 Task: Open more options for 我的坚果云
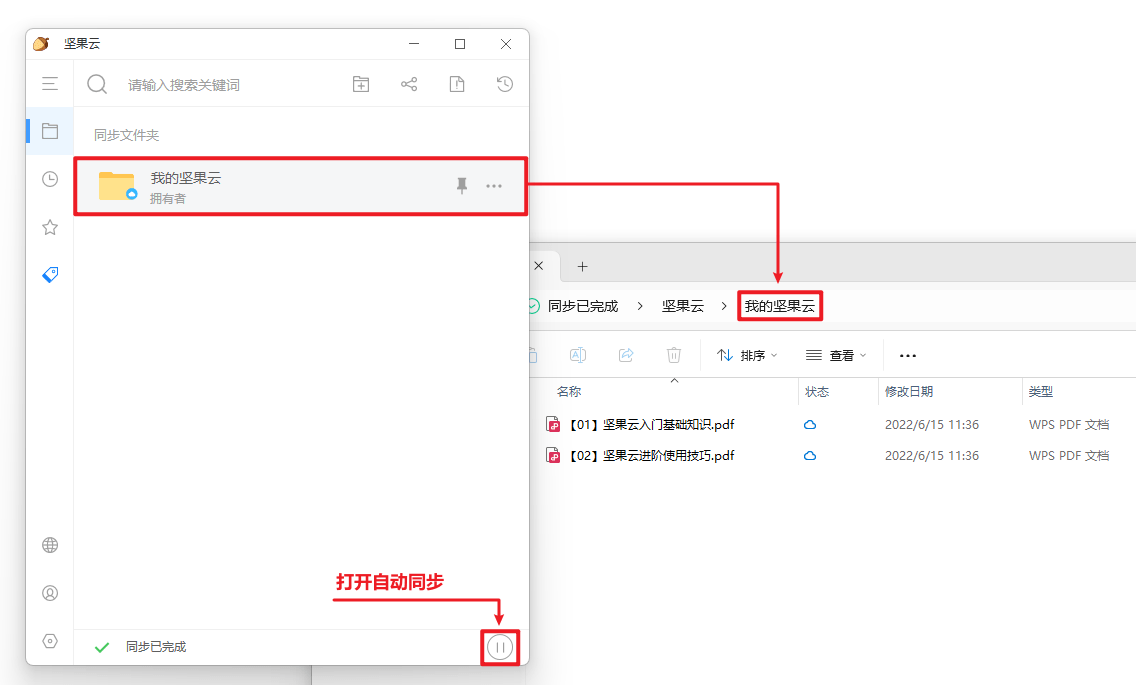[494, 186]
